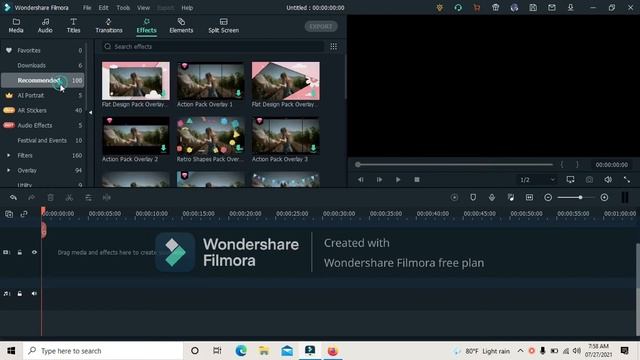Click the Redo icon
The image size is (640, 360).
31,198
